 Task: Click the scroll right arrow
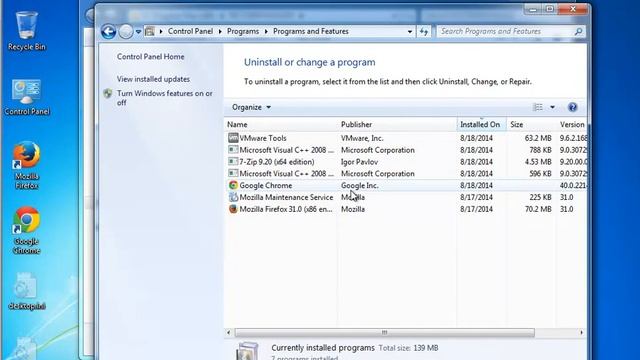point(582,333)
